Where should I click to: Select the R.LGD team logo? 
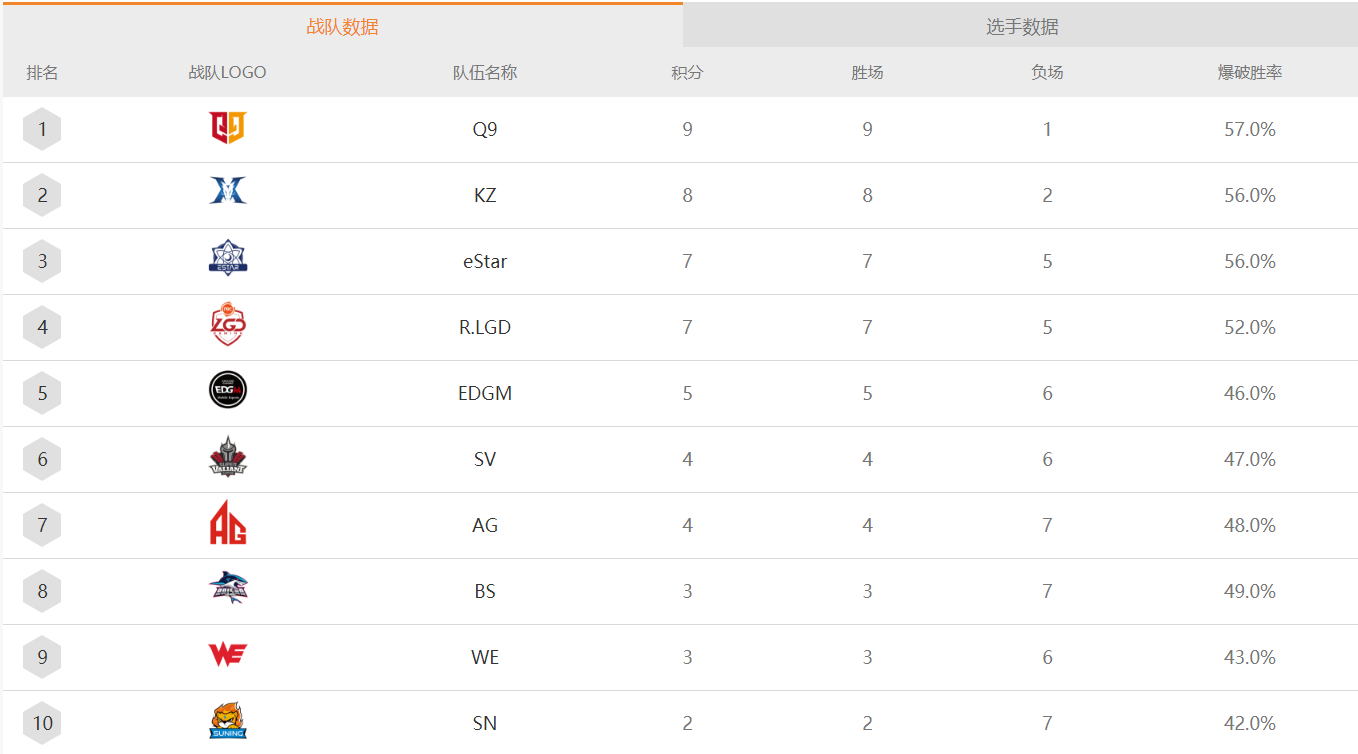pos(227,326)
